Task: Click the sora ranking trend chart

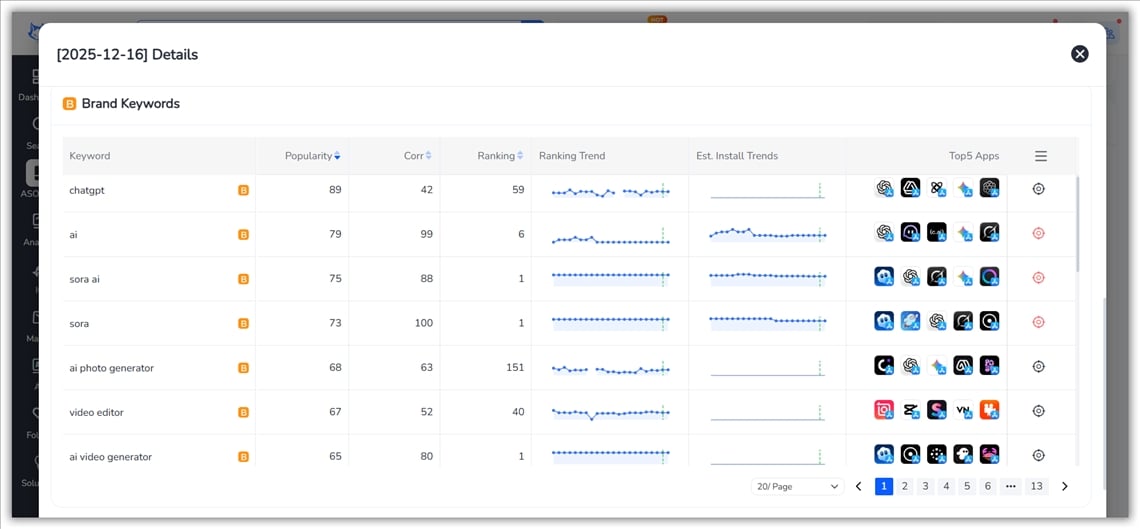Action: click(610, 320)
